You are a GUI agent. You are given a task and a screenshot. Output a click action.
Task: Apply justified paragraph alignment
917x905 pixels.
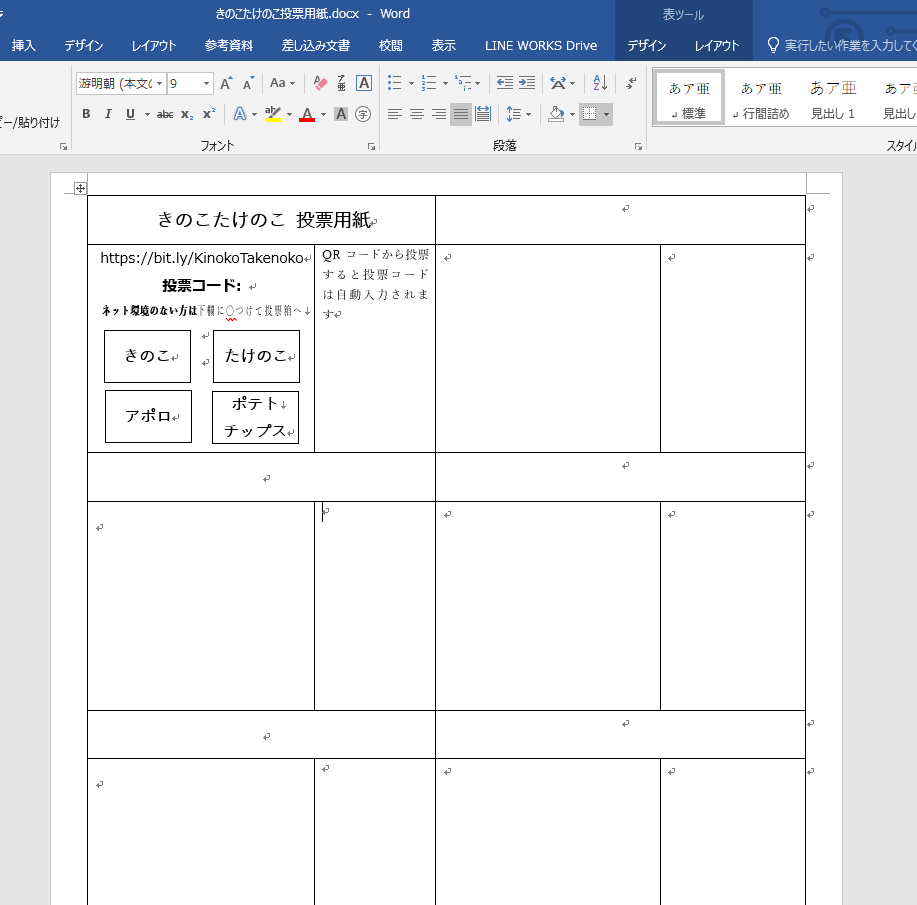pyautogui.click(x=459, y=114)
